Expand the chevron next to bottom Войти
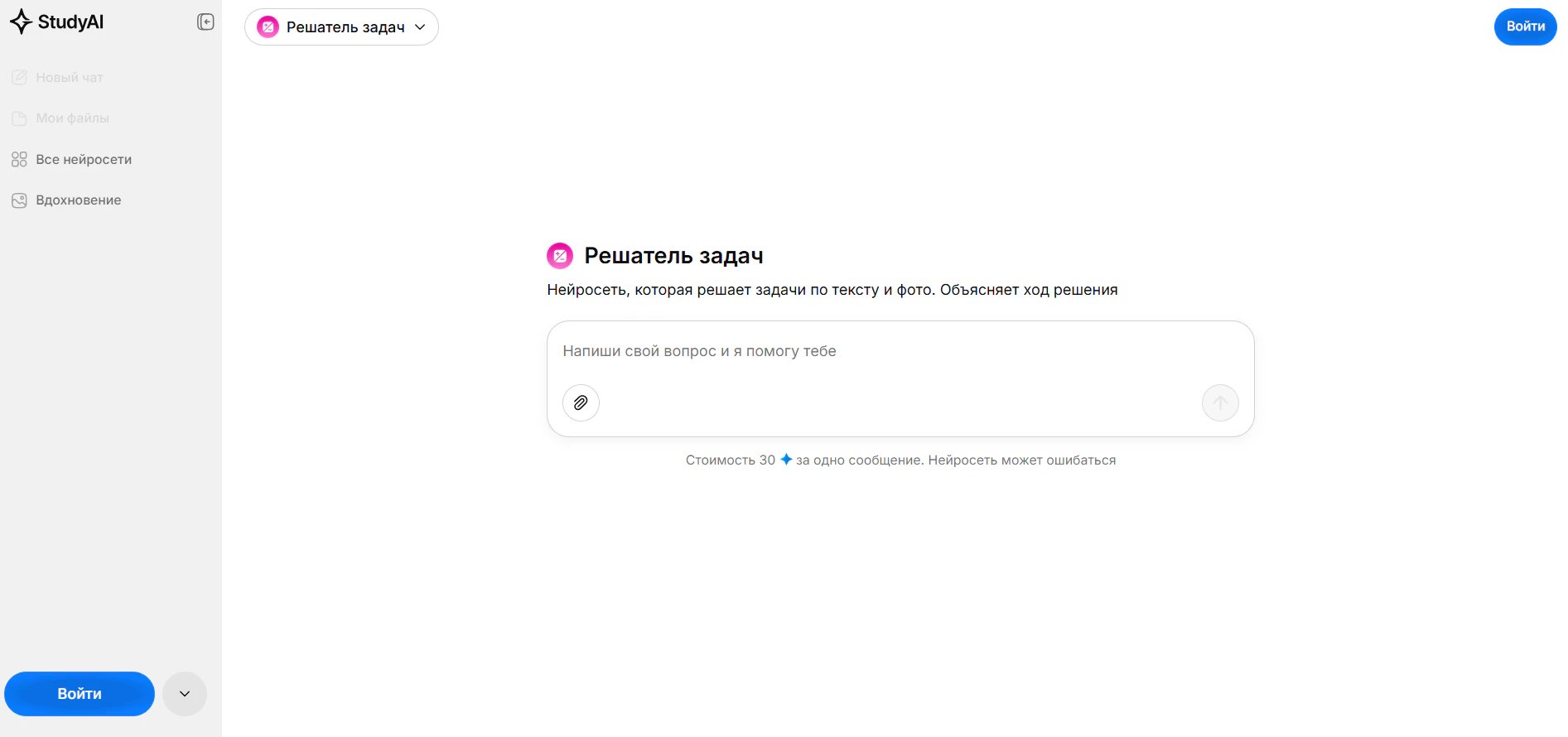Viewport: 1568px width, 737px height. tap(185, 694)
